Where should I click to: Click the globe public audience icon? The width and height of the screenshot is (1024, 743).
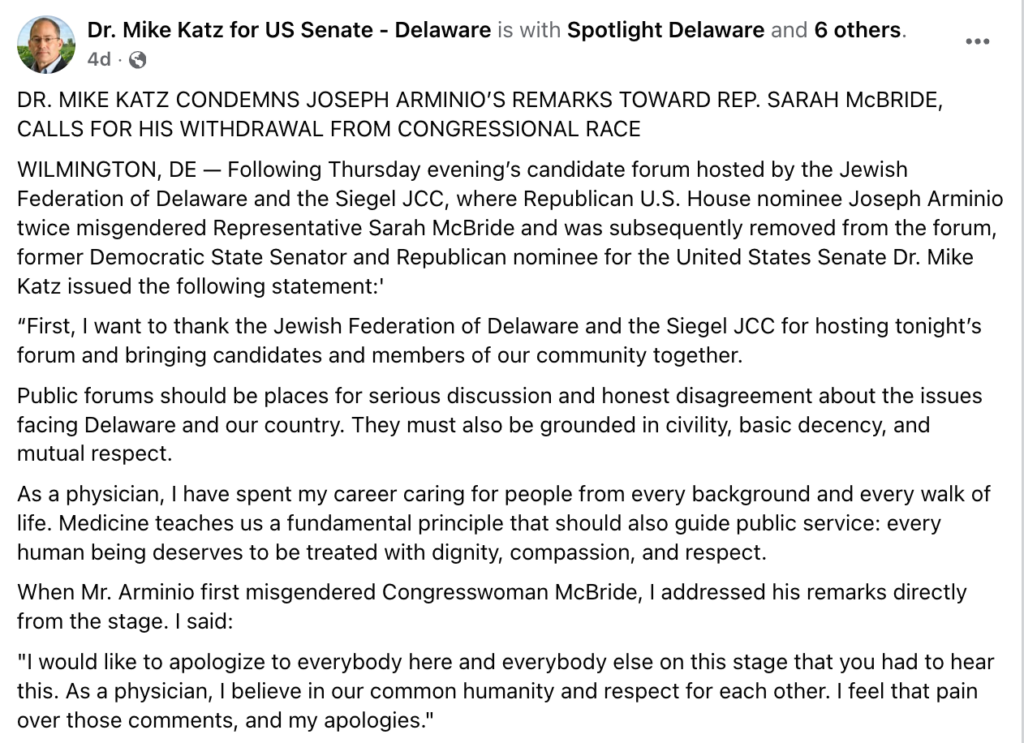tap(138, 60)
